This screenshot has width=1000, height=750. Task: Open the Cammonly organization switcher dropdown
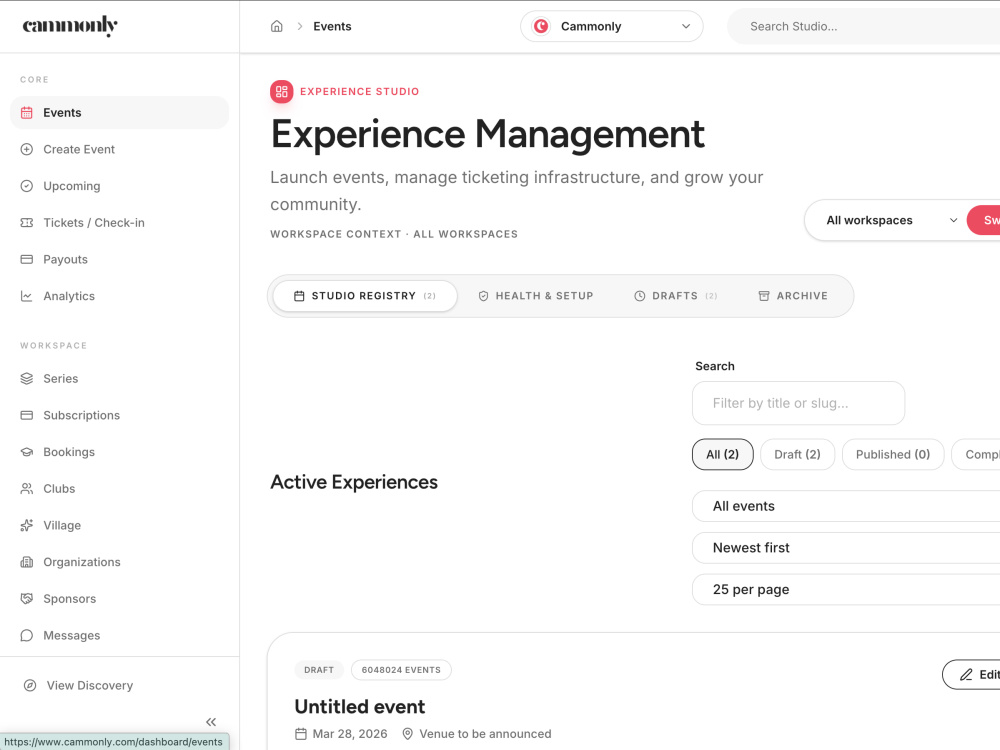tap(612, 26)
